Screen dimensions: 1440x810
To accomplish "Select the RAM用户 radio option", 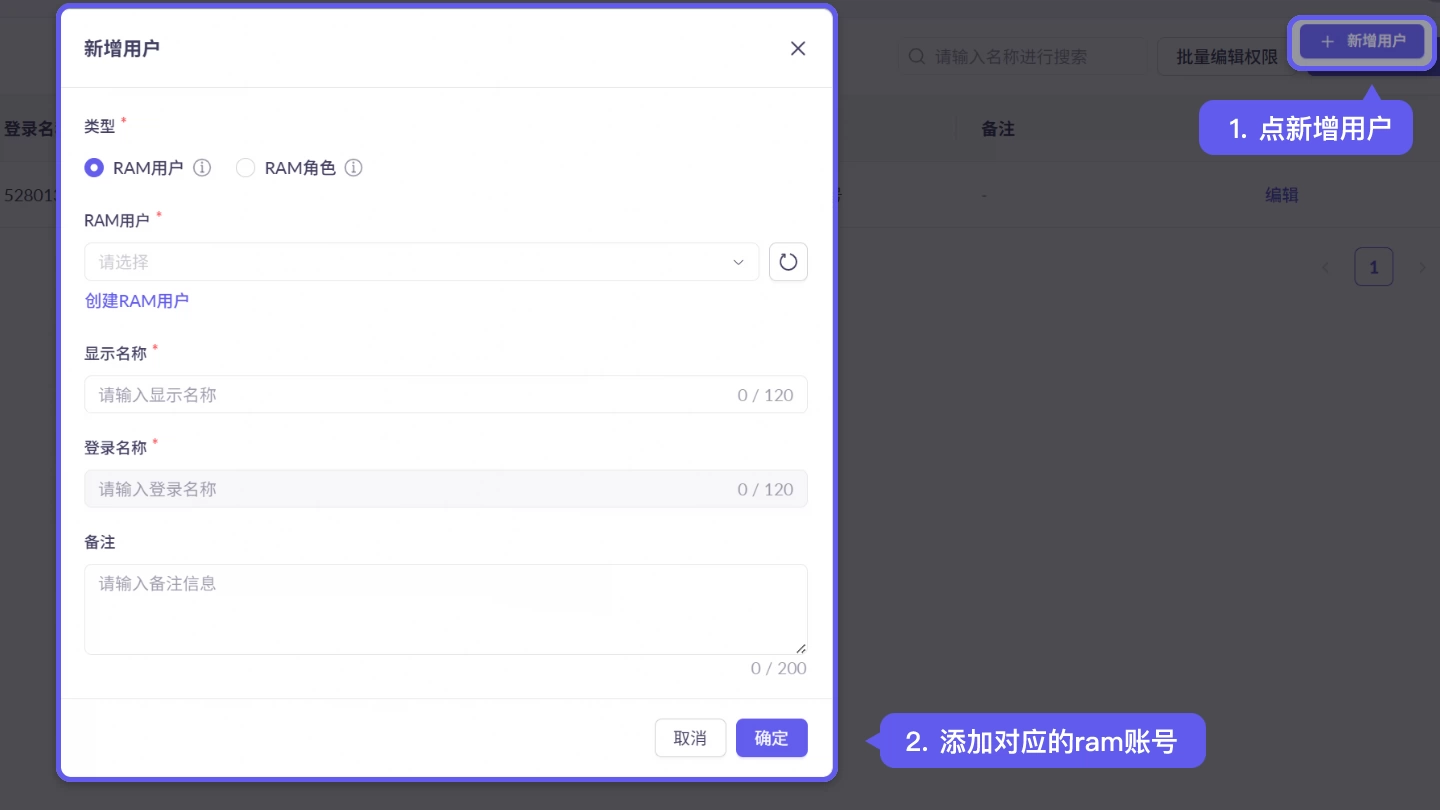I will click(x=94, y=168).
